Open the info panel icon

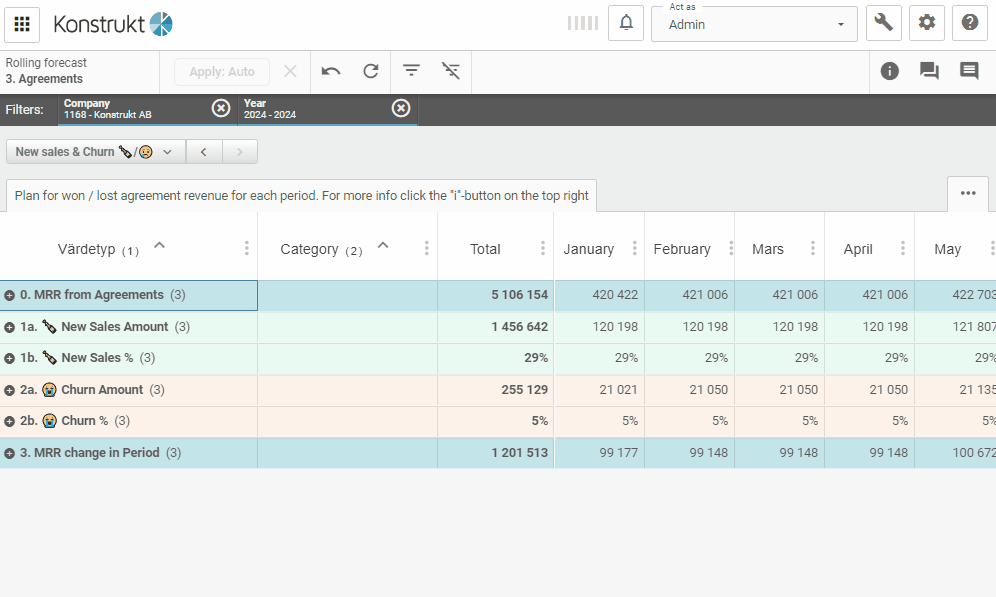[x=890, y=71]
